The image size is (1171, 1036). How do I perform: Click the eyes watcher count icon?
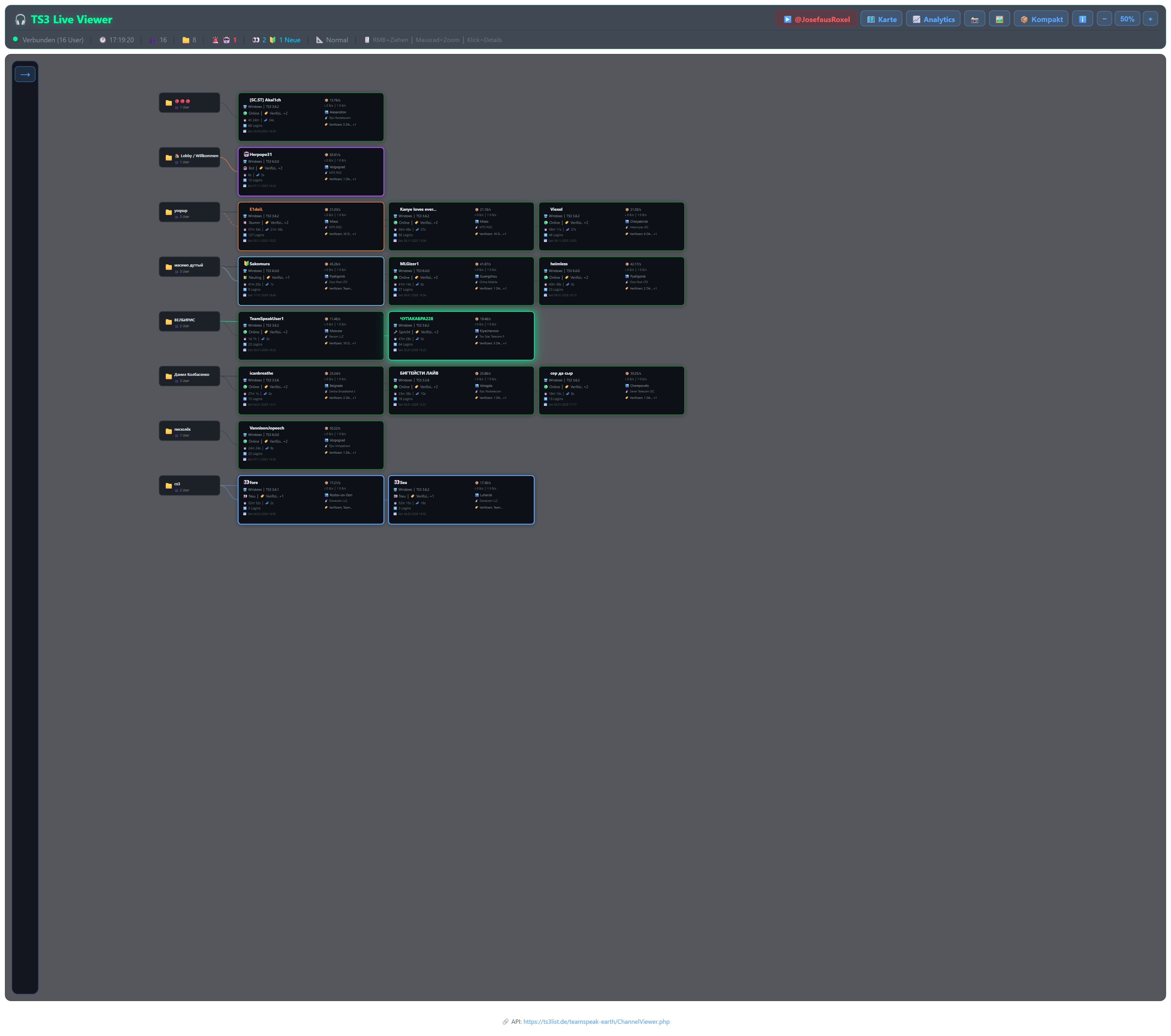(255, 40)
